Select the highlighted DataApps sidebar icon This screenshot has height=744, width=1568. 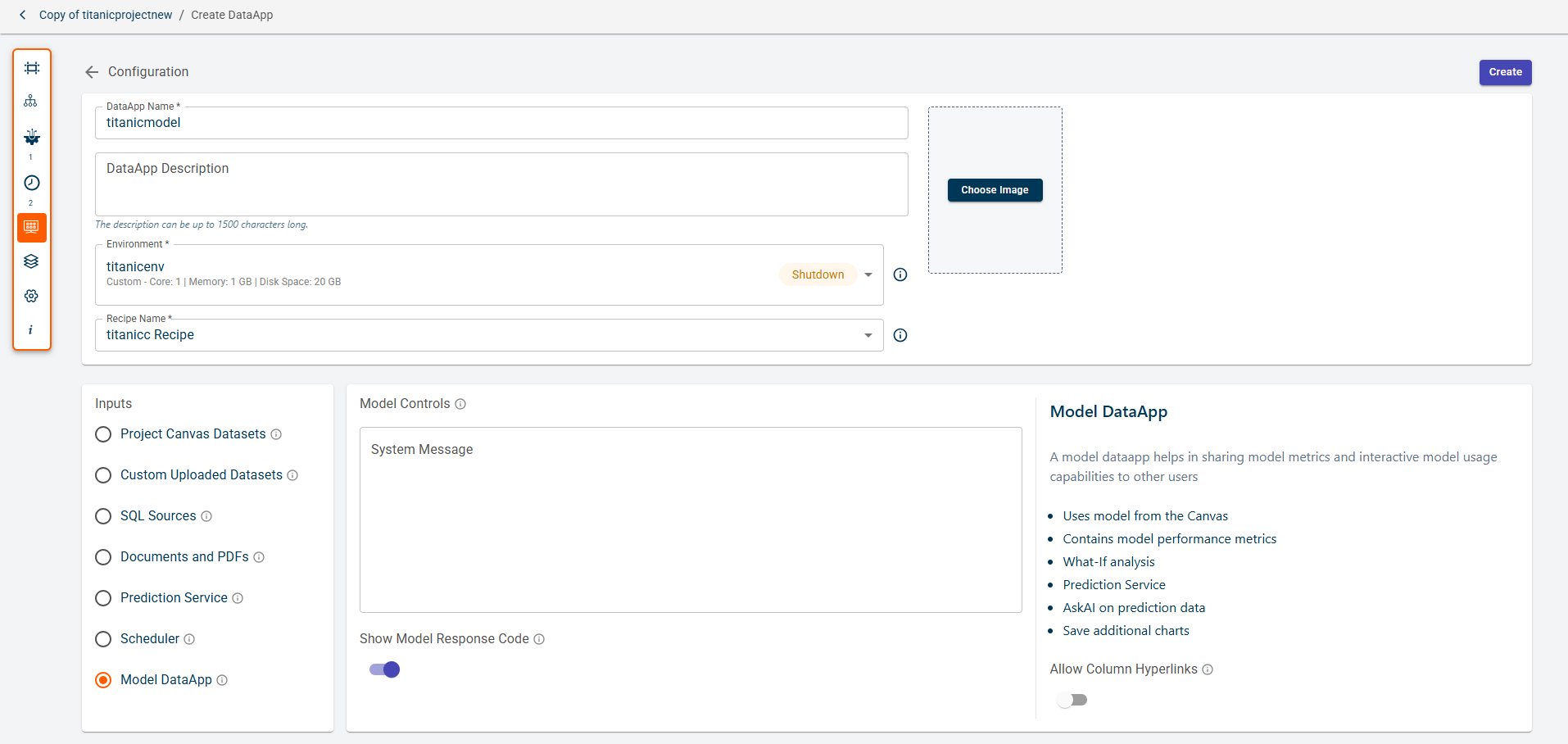32,227
